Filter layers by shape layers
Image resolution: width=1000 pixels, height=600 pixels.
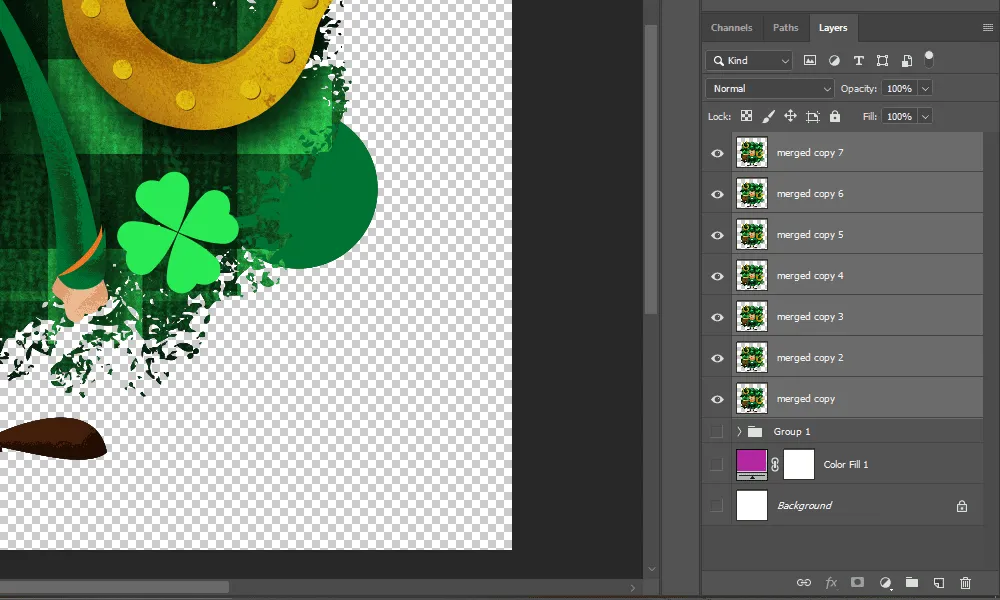pyautogui.click(x=882, y=61)
